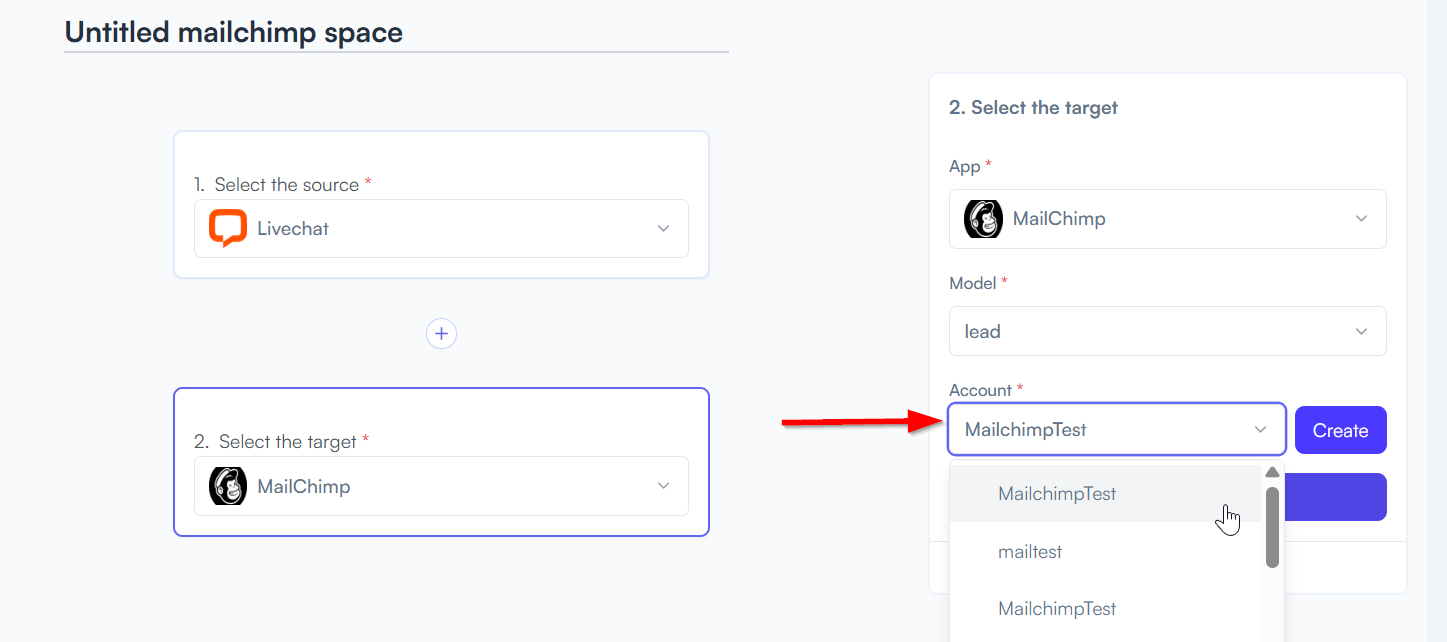Open the Model lead dropdown
1447x642 pixels.
click(x=1167, y=331)
